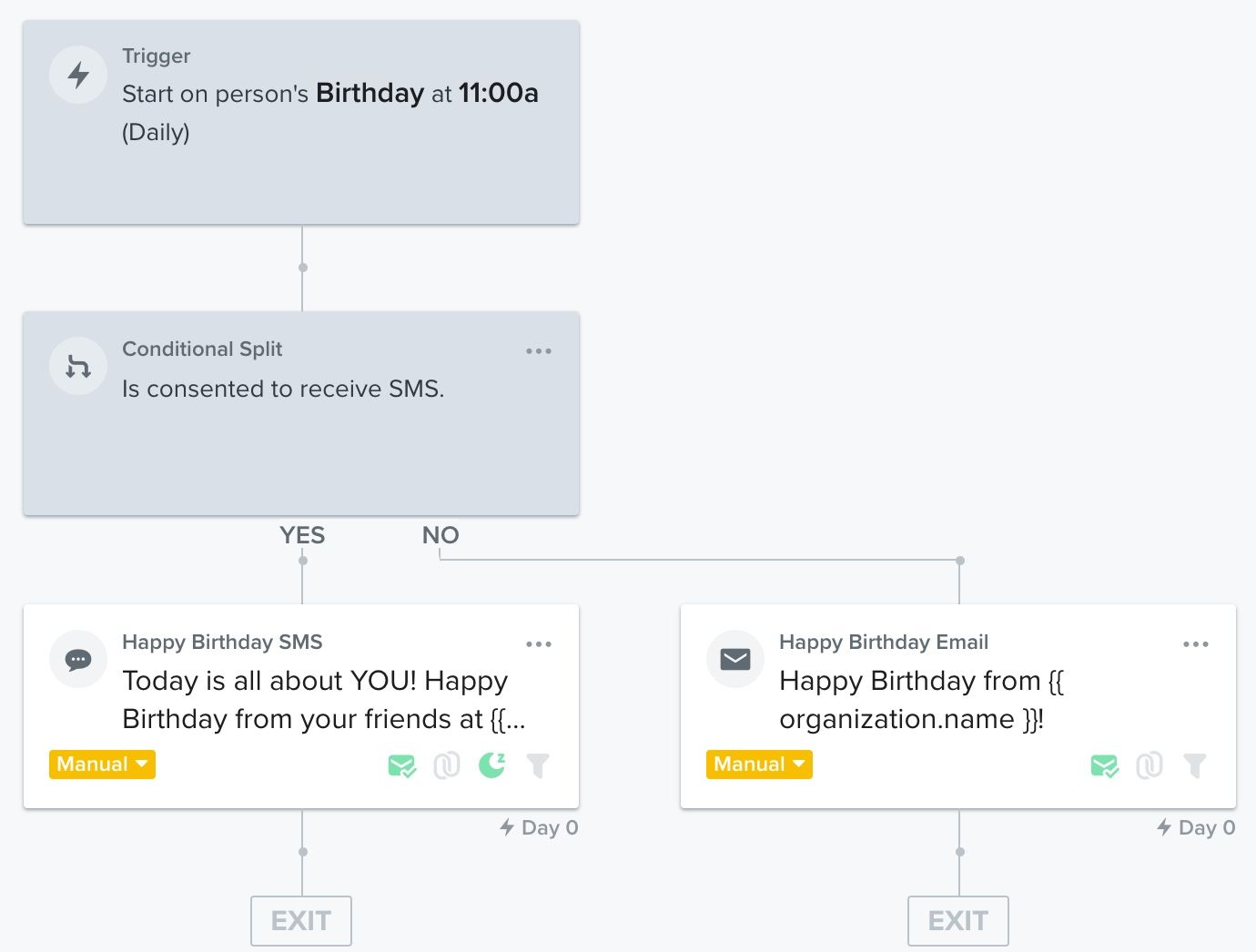This screenshot has width=1256, height=952.
Task: Click the envelope icon on Happy Birthday Email card
Action: tap(734, 659)
